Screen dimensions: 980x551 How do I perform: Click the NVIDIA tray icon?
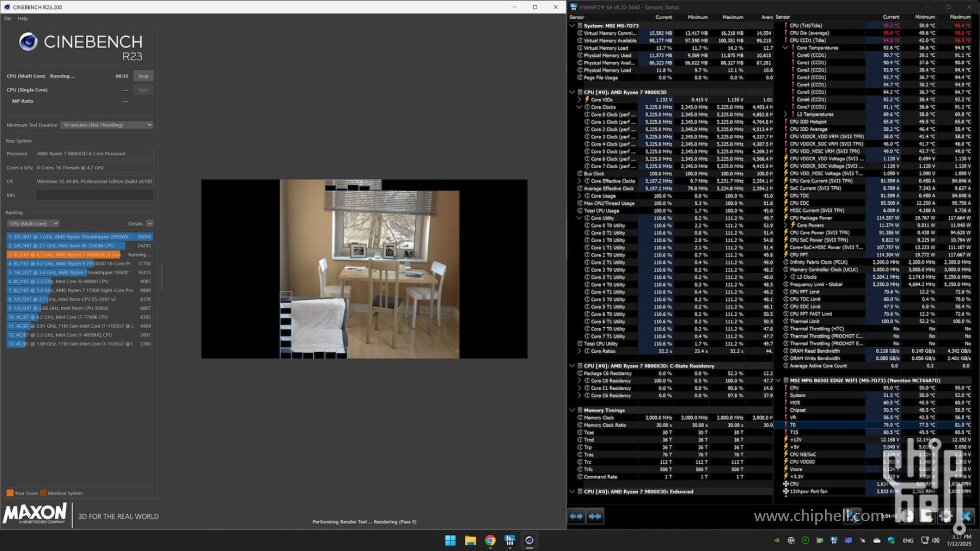pos(777,540)
